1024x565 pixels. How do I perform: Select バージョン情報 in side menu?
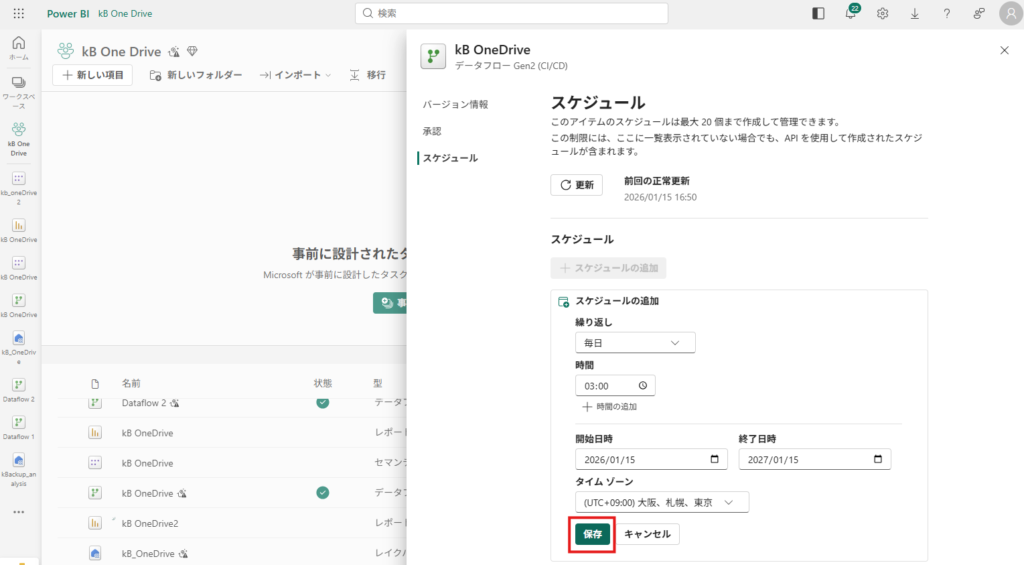pos(455,104)
